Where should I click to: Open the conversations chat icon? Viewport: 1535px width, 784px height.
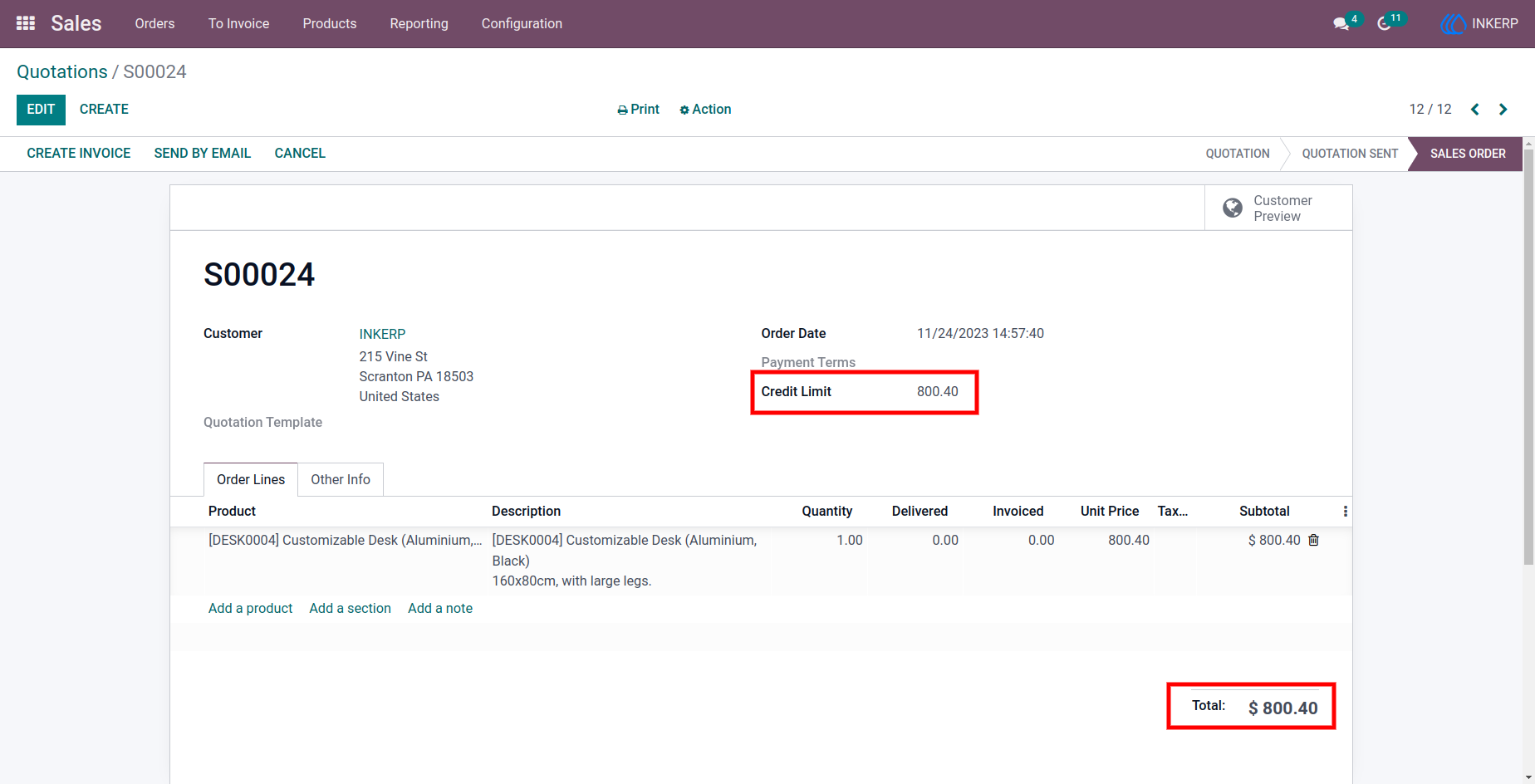1341,24
